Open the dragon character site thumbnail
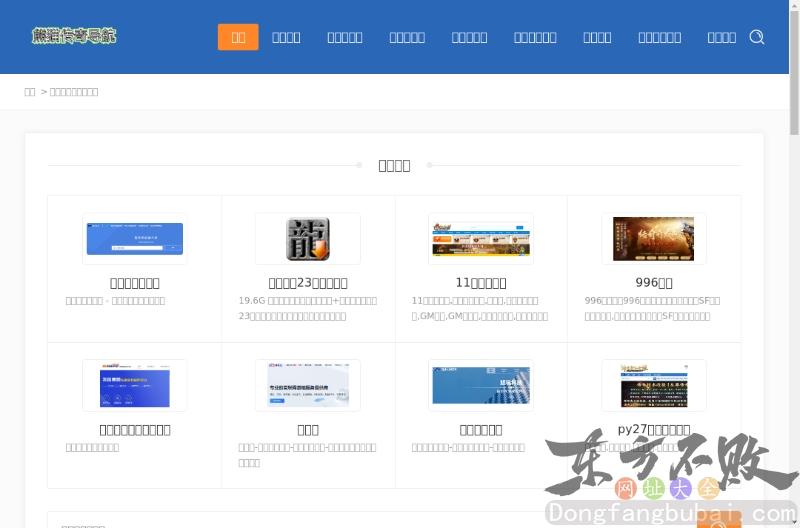This screenshot has height=528, width=800. coord(308,239)
